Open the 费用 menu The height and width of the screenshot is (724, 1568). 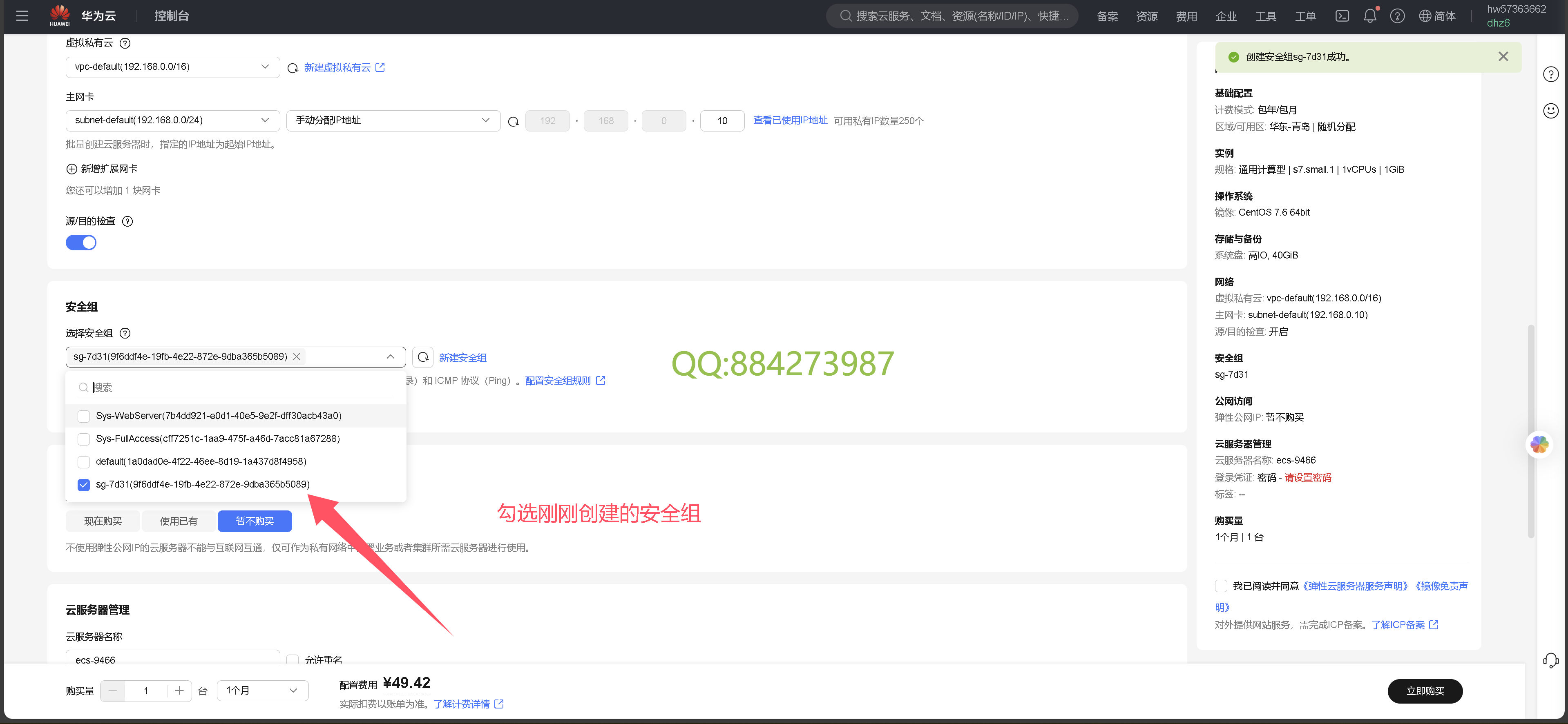click(1186, 16)
